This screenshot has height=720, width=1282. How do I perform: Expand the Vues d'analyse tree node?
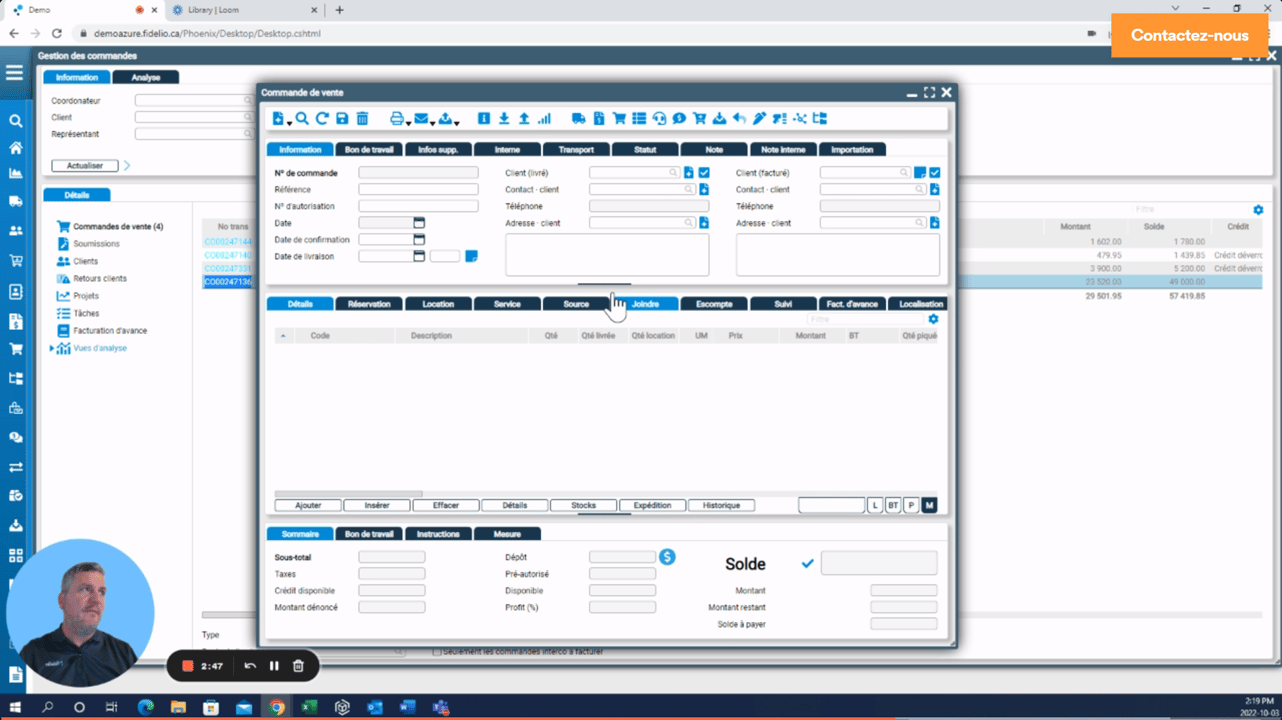coord(52,348)
